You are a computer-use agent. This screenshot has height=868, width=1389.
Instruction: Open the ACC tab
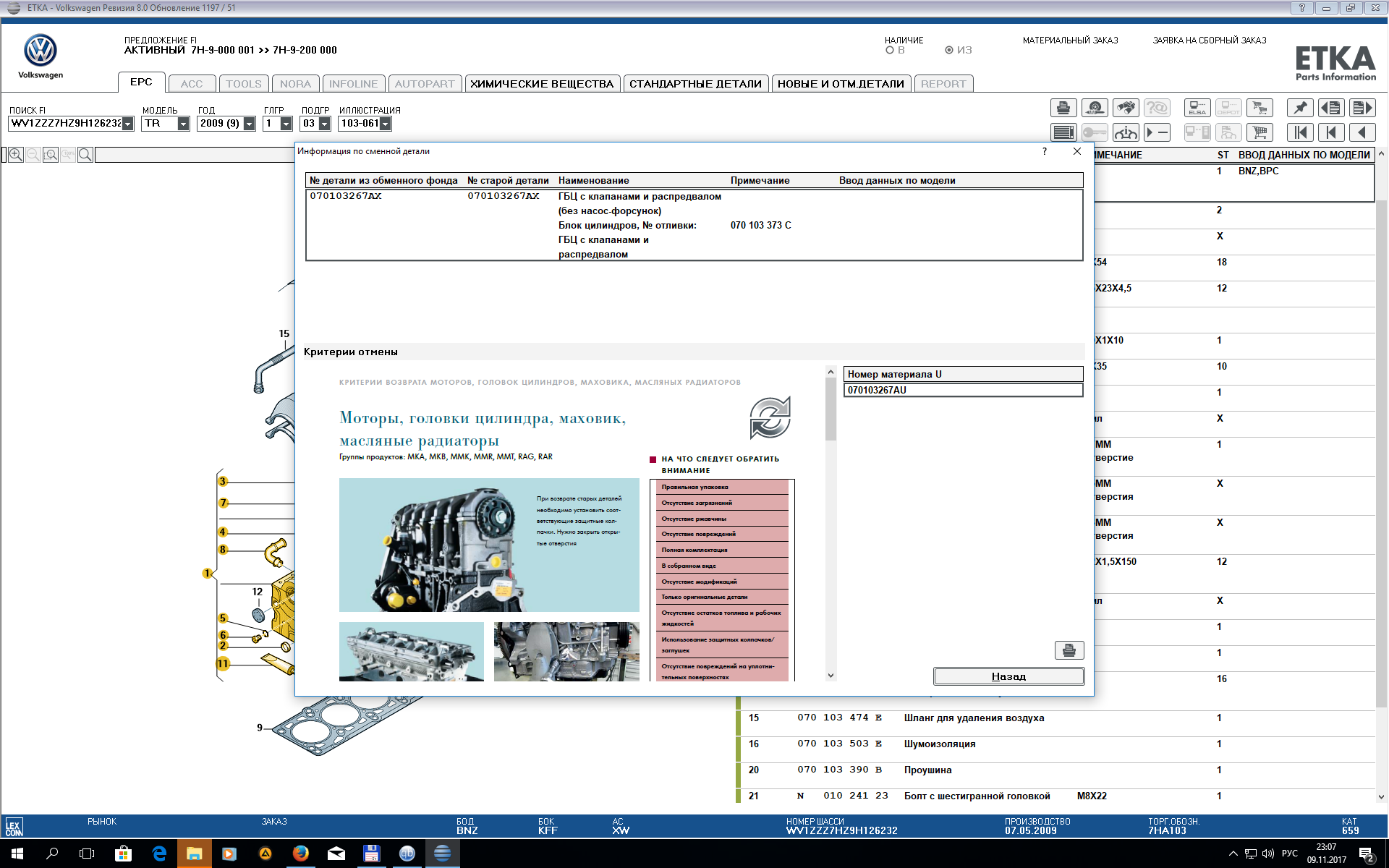tap(192, 84)
